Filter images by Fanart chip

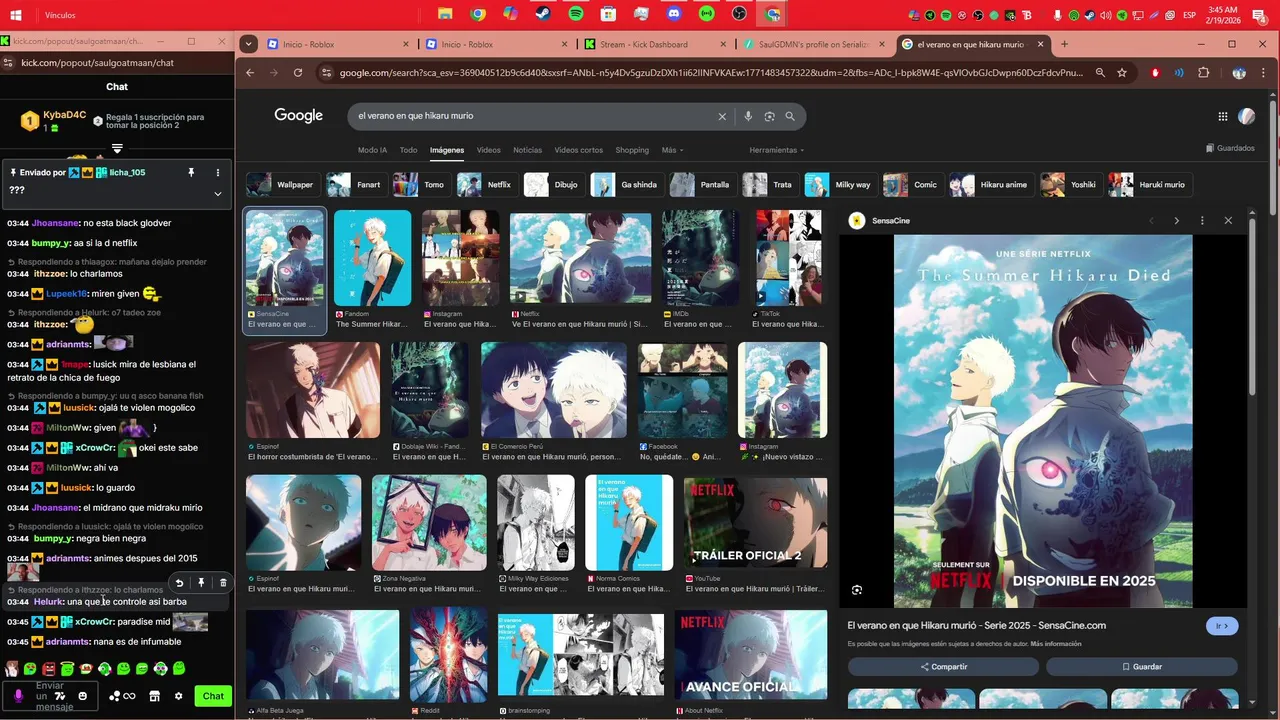click(x=355, y=185)
